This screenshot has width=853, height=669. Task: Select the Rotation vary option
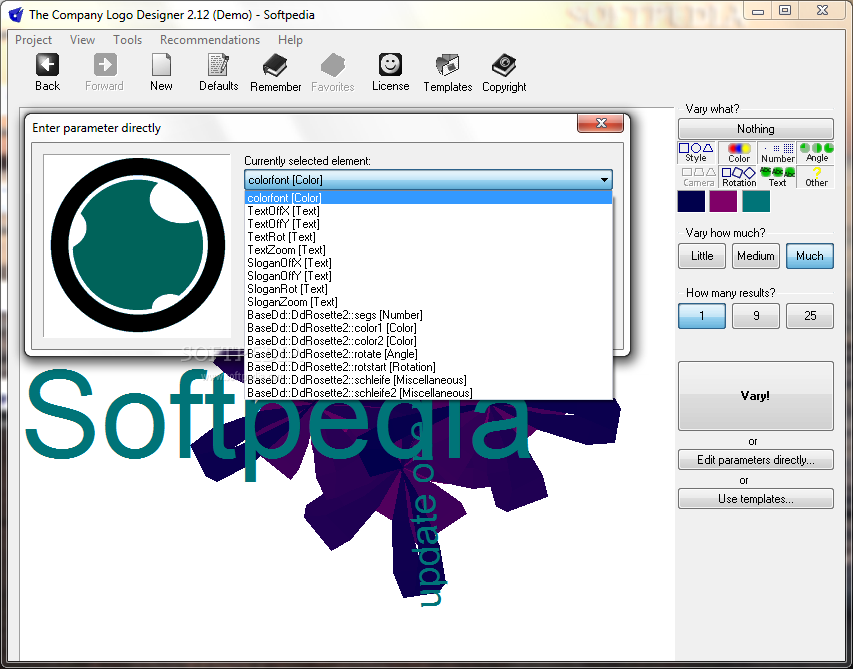tap(739, 177)
